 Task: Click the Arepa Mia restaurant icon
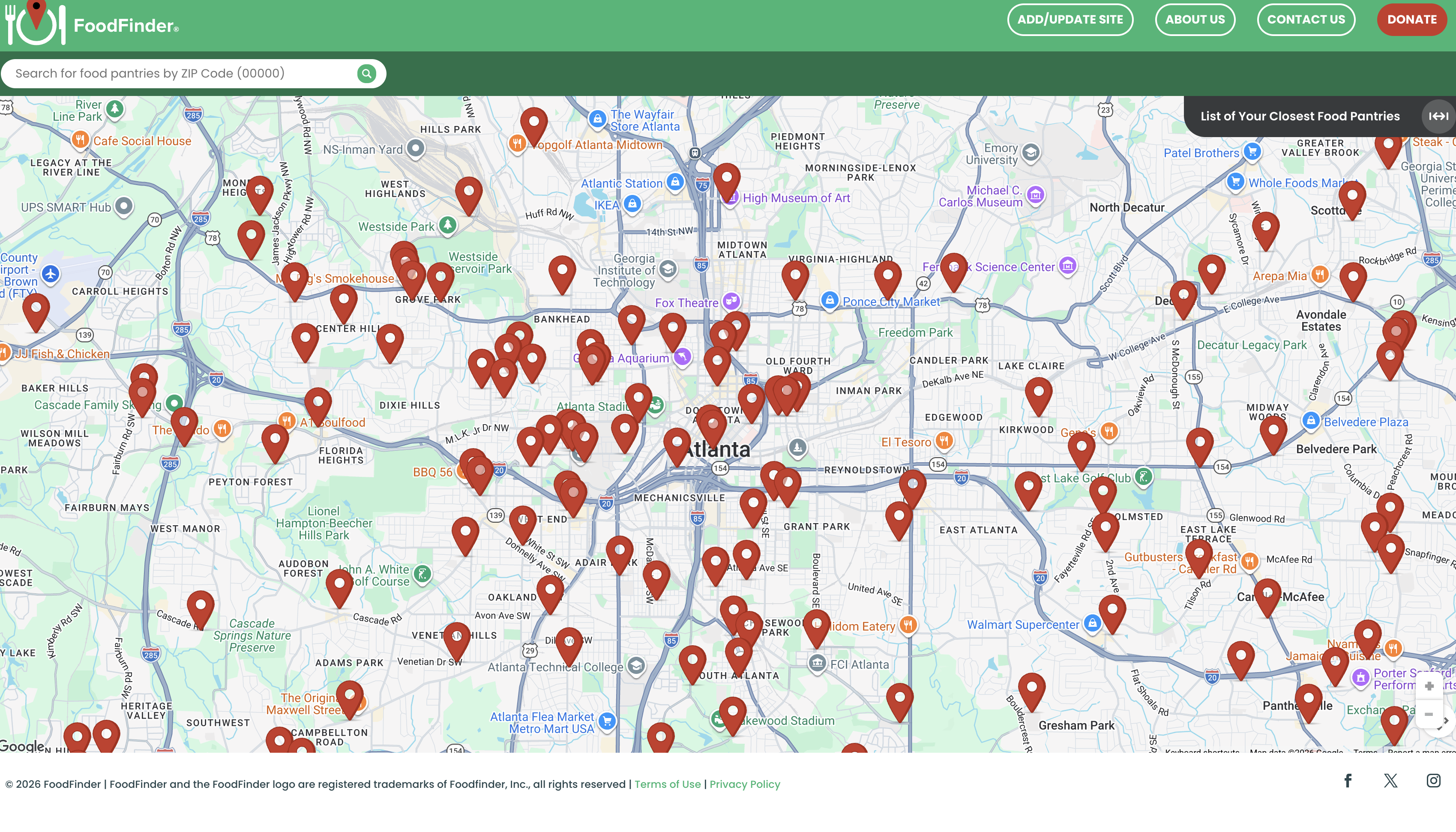click(1320, 275)
